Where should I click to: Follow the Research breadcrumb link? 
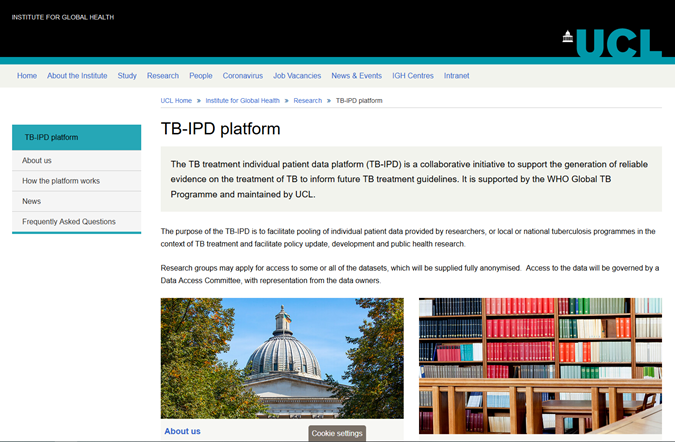point(308,101)
